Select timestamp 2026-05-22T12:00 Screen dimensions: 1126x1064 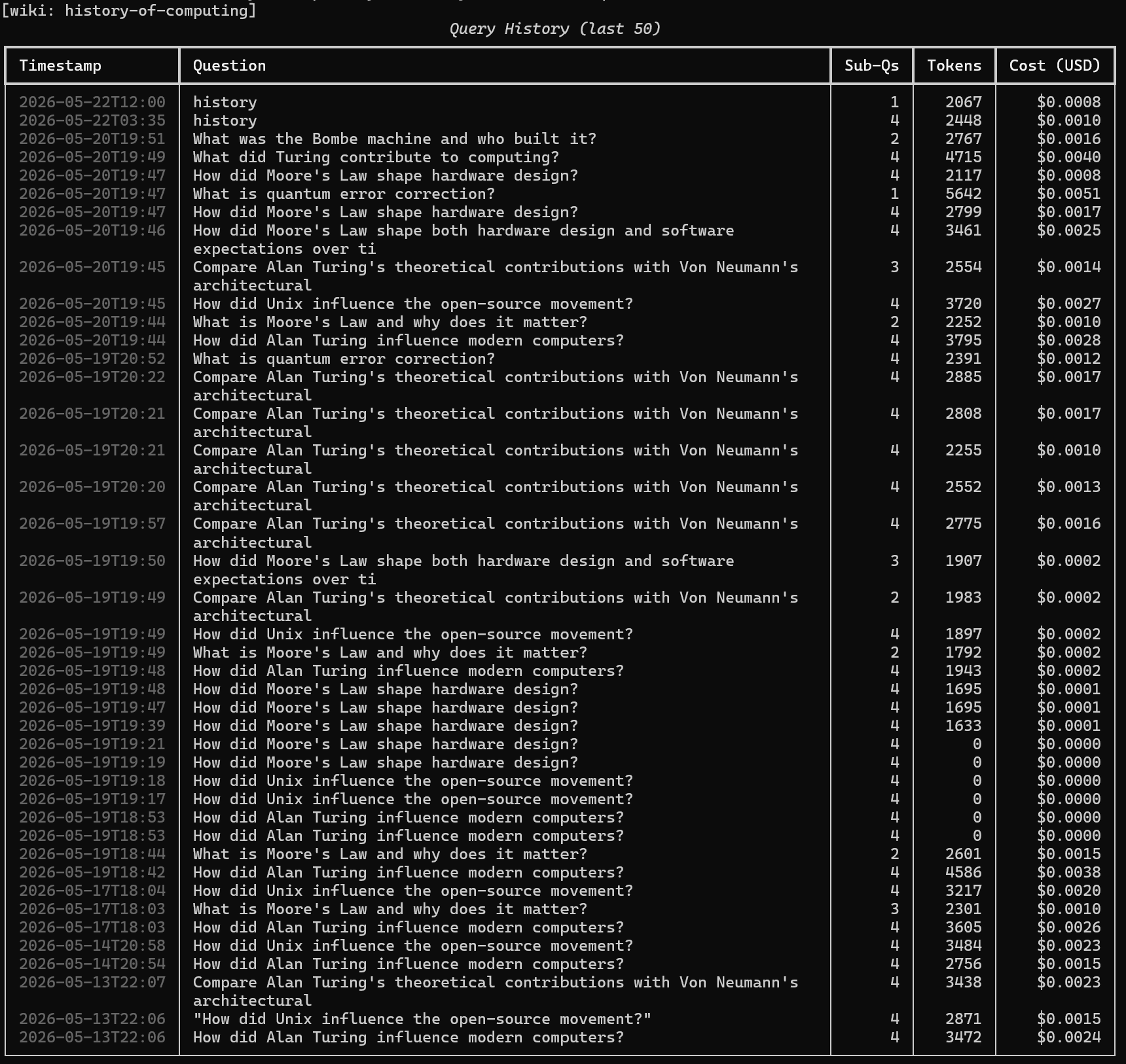click(x=92, y=102)
